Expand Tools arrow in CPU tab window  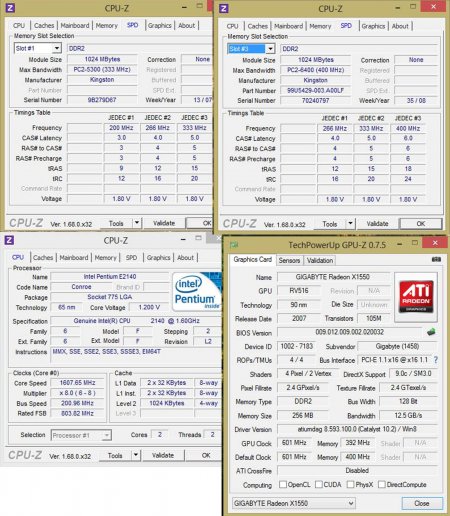136,455
